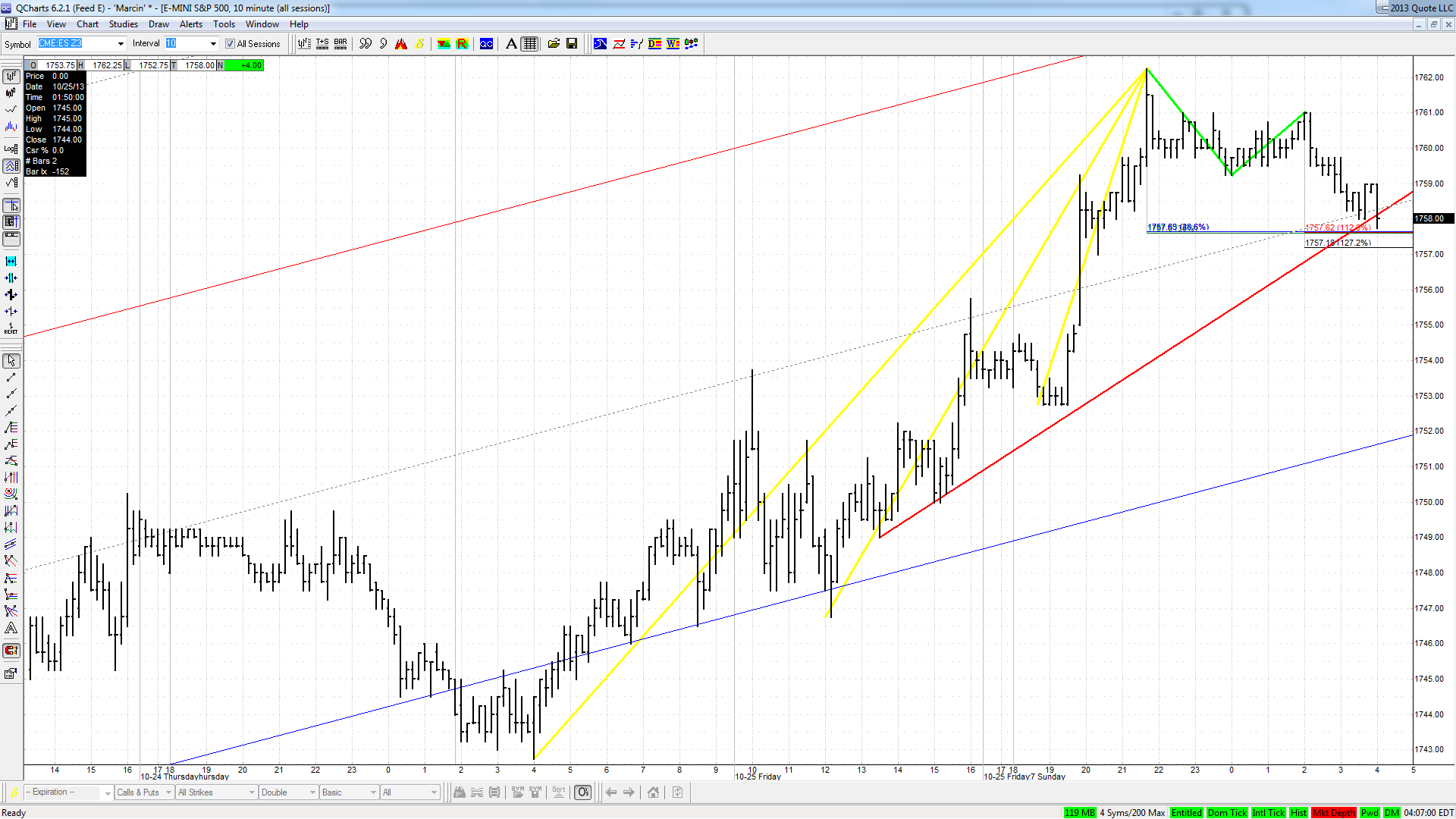Click the home icon in bottom toolbar
1456x819 pixels.
tap(653, 792)
